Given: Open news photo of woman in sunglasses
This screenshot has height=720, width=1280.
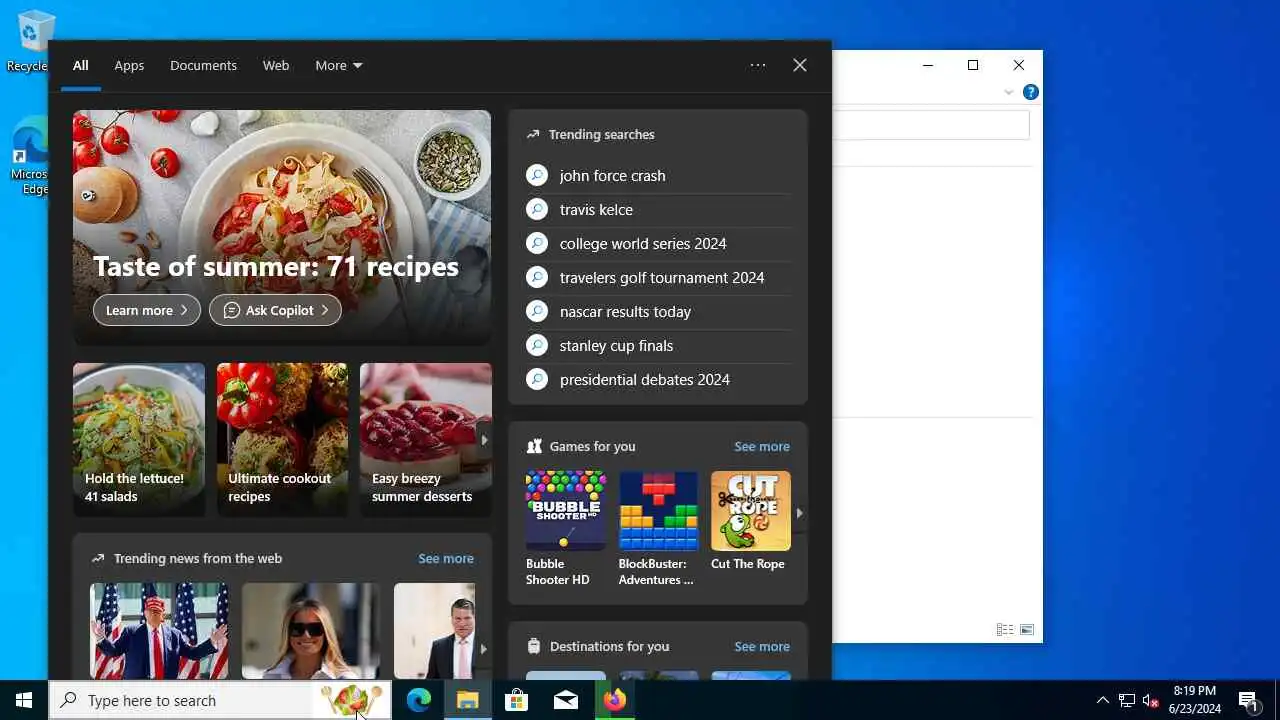Looking at the screenshot, I should 311,631.
